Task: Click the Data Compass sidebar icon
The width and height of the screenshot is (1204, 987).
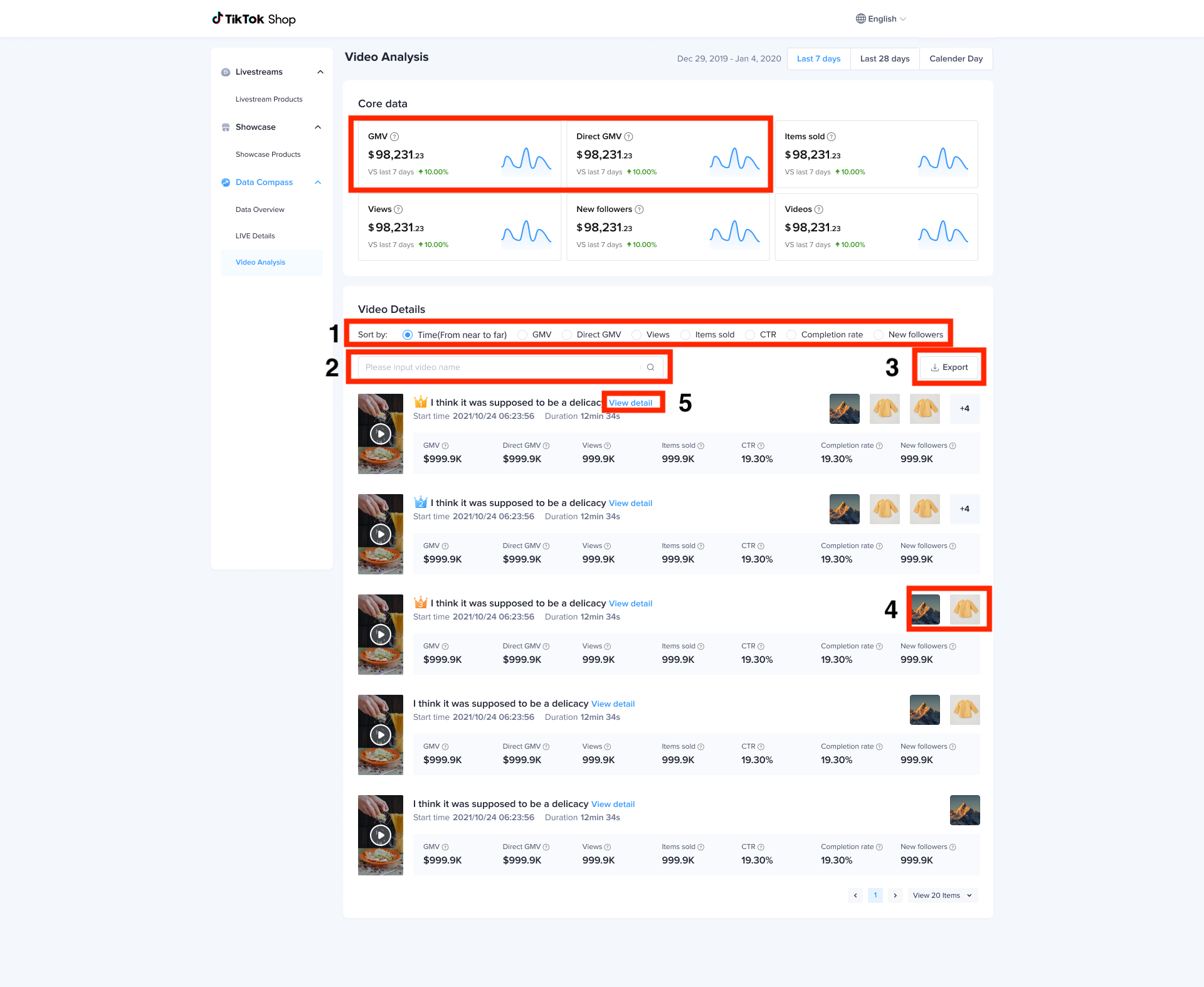Action: click(x=226, y=182)
